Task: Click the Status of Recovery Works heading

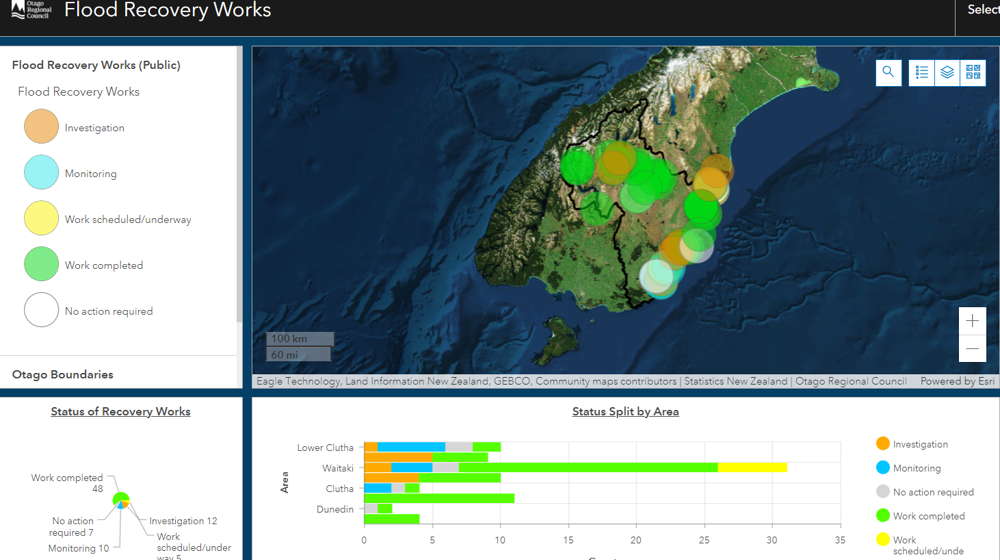Action: point(121,411)
